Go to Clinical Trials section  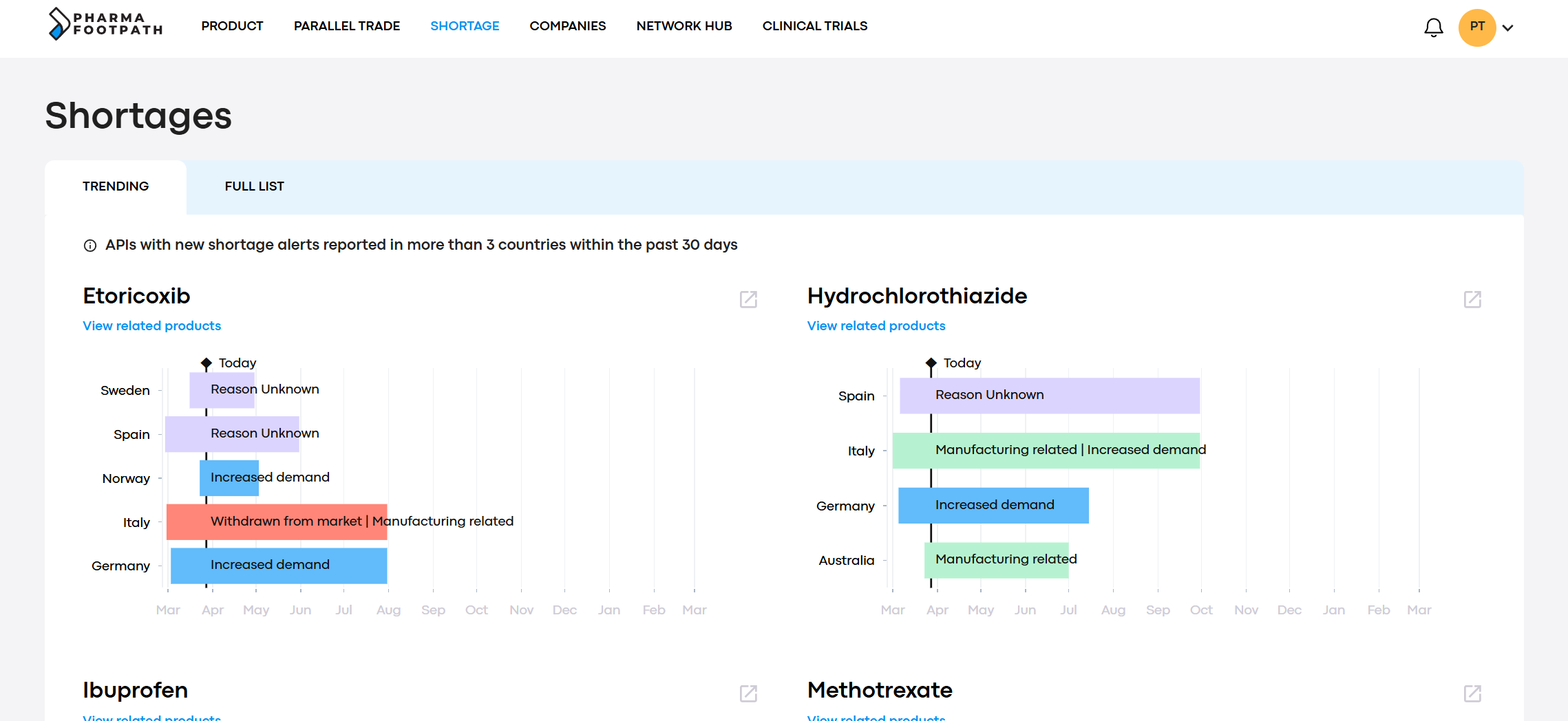click(x=814, y=26)
